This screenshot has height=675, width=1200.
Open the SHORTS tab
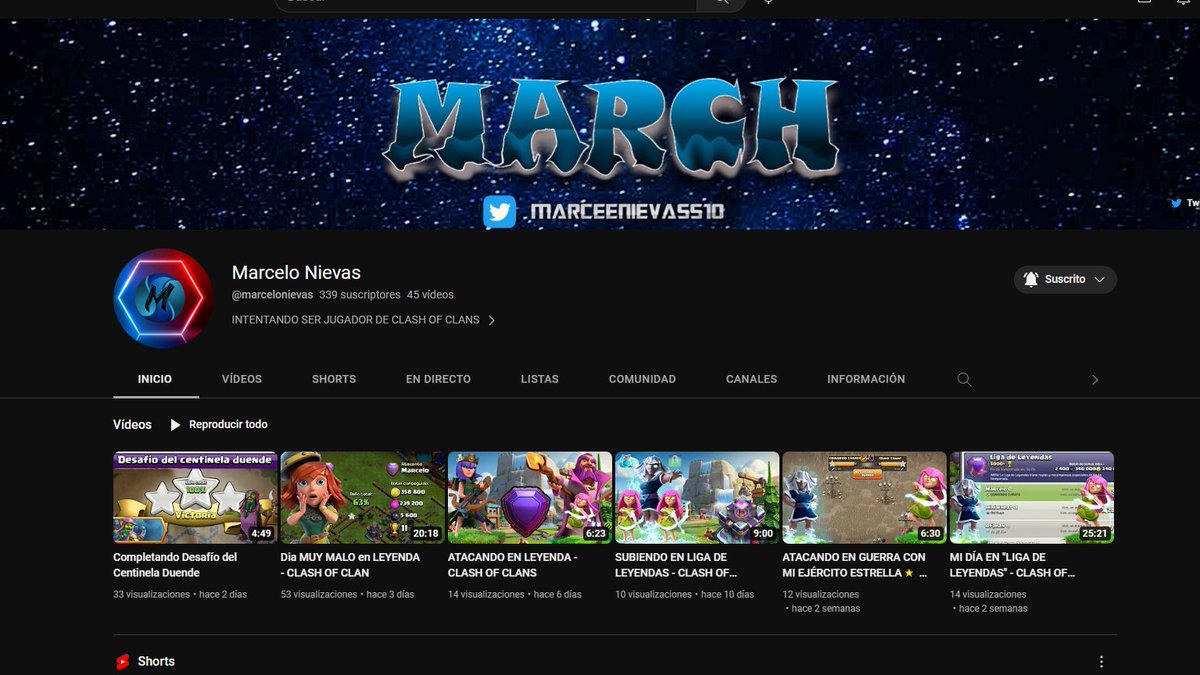point(334,379)
